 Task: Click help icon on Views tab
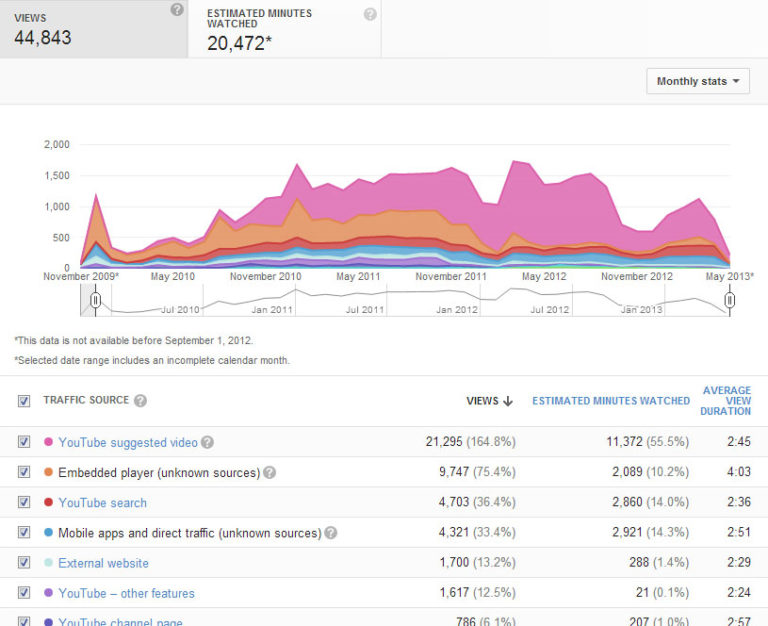coord(177,10)
